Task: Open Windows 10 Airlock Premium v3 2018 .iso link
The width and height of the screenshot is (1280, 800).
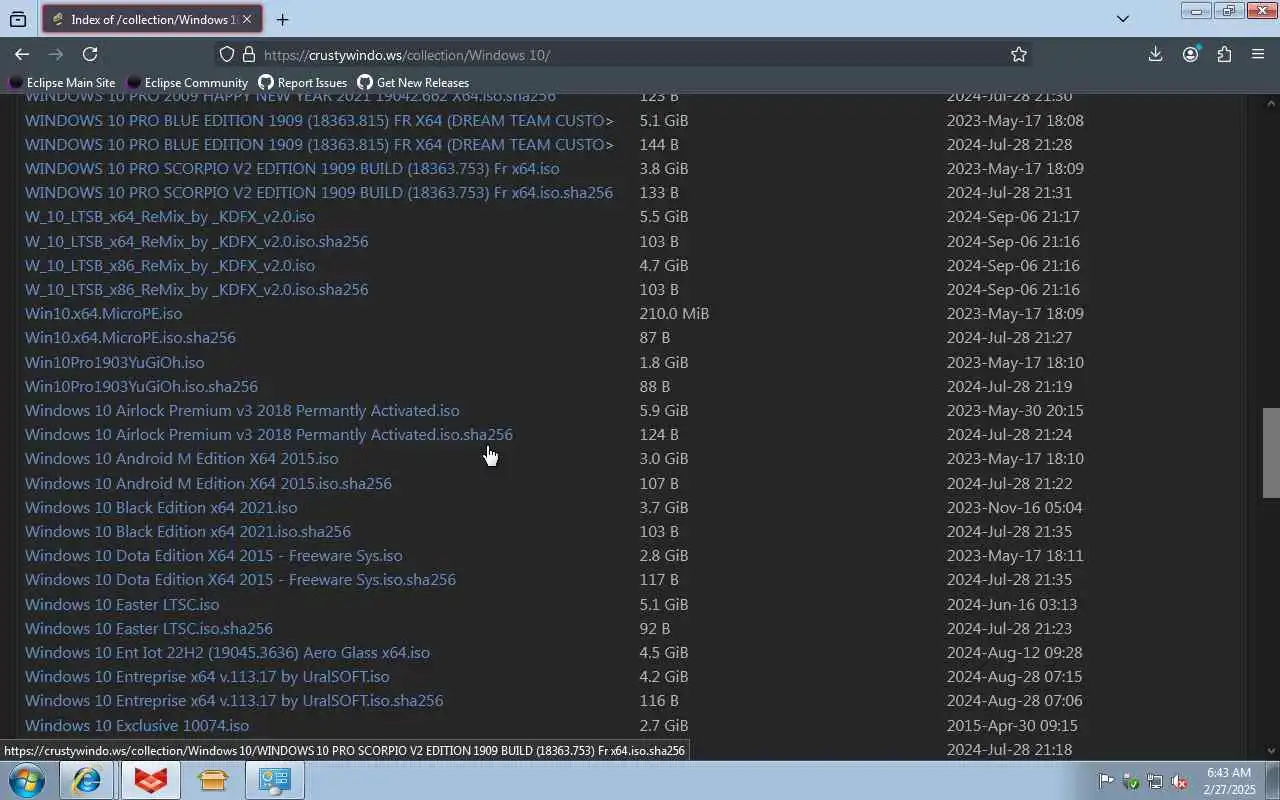Action: (x=242, y=411)
